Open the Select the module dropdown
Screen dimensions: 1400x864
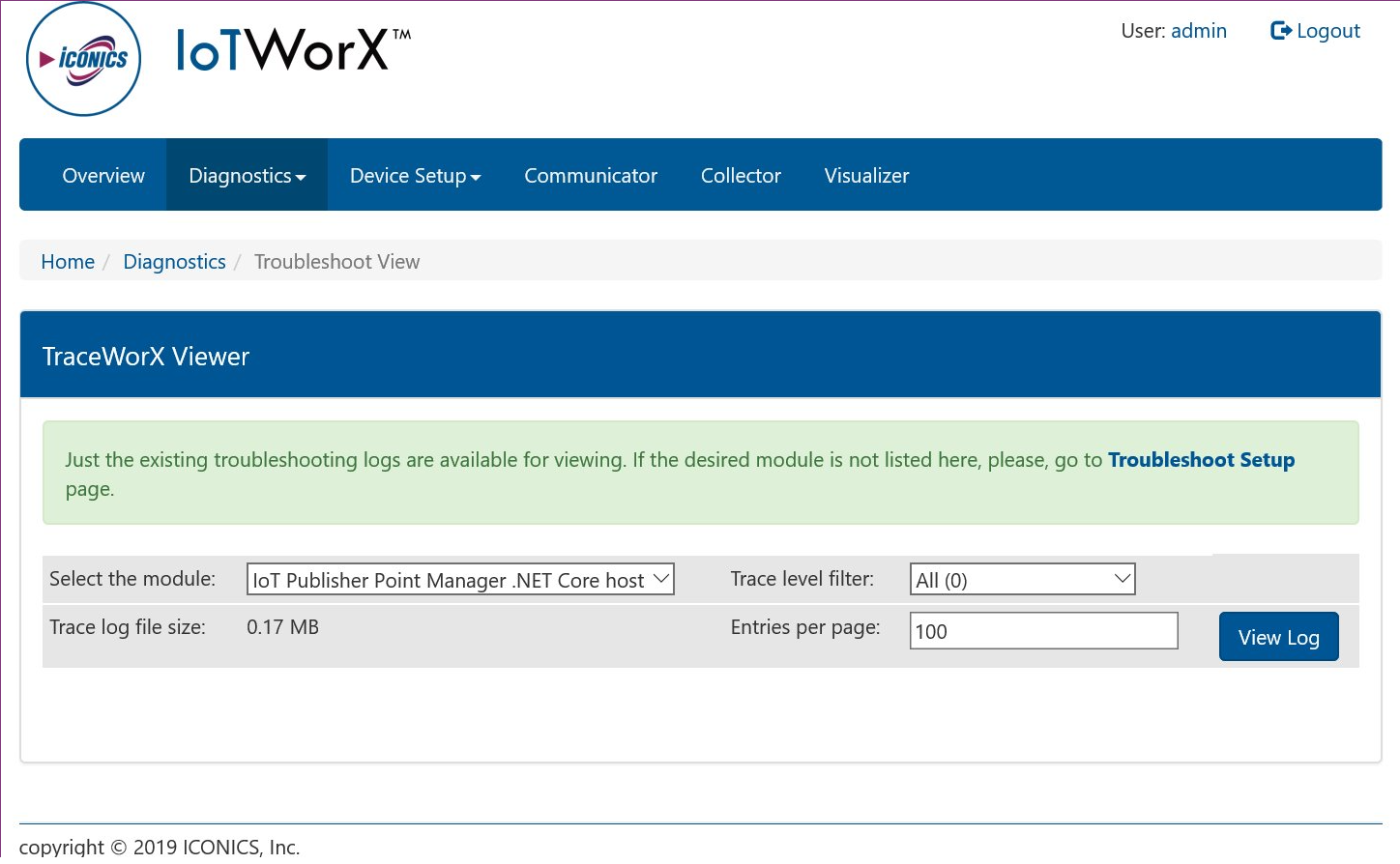coord(460,580)
